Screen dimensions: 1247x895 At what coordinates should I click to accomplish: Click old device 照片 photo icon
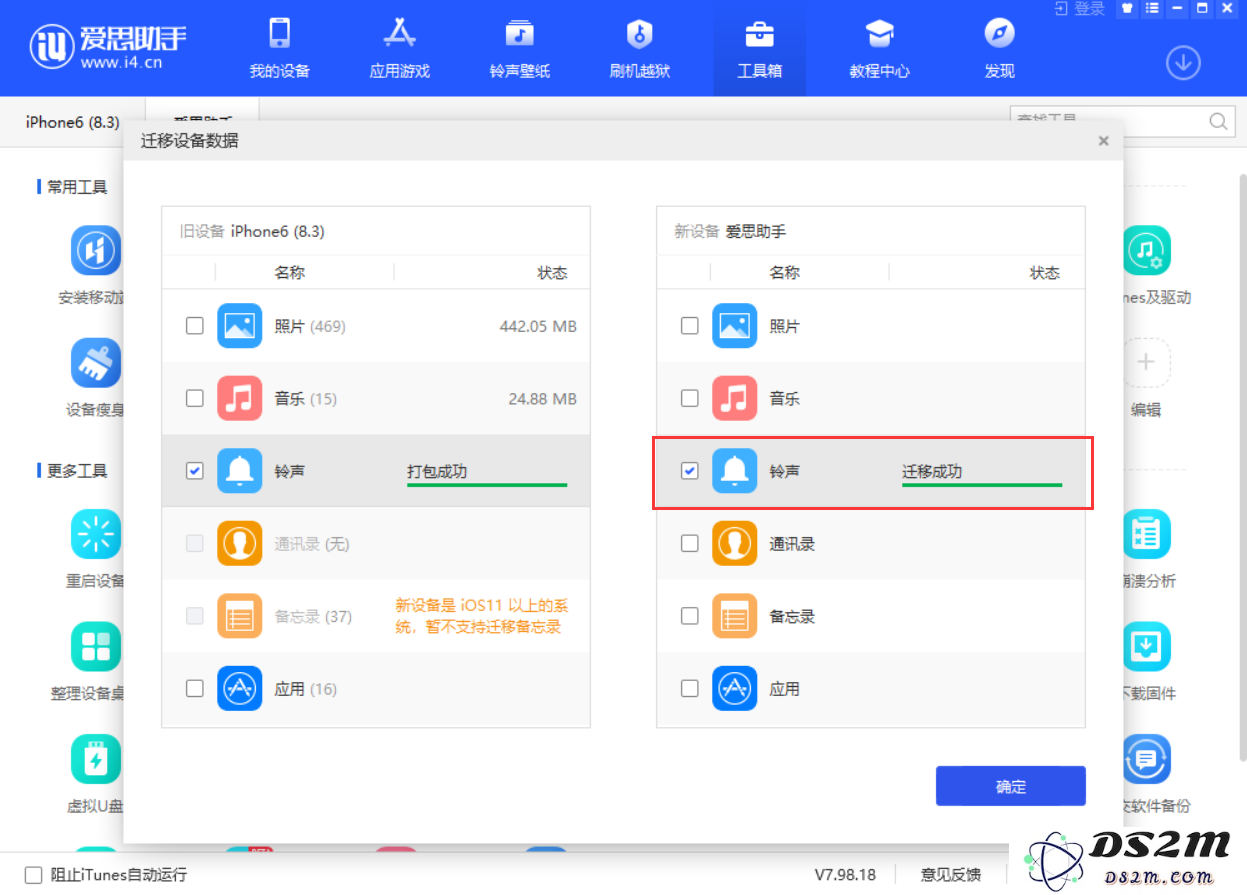(240, 326)
